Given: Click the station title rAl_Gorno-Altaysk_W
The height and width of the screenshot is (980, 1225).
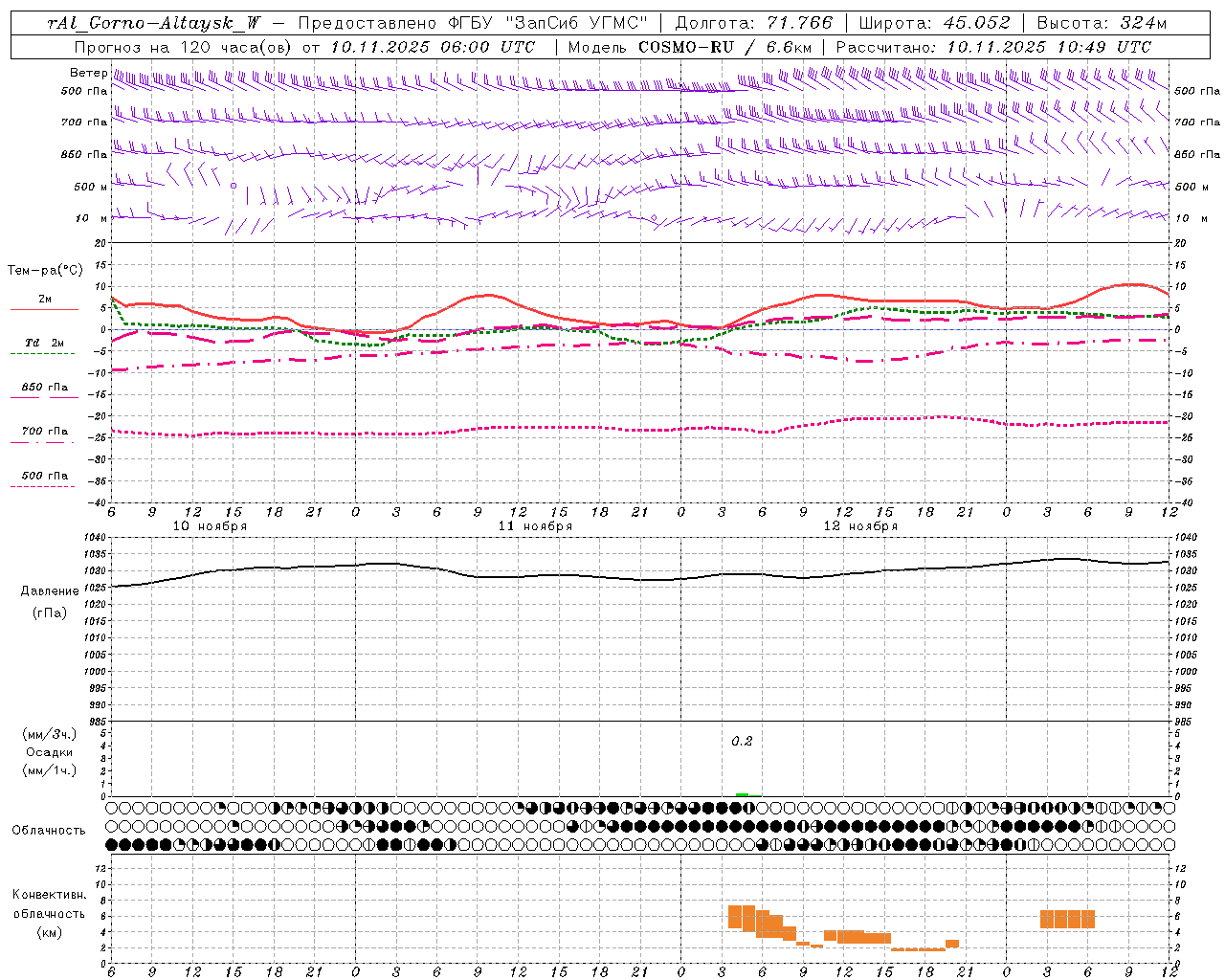Looking at the screenshot, I should 155,23.
